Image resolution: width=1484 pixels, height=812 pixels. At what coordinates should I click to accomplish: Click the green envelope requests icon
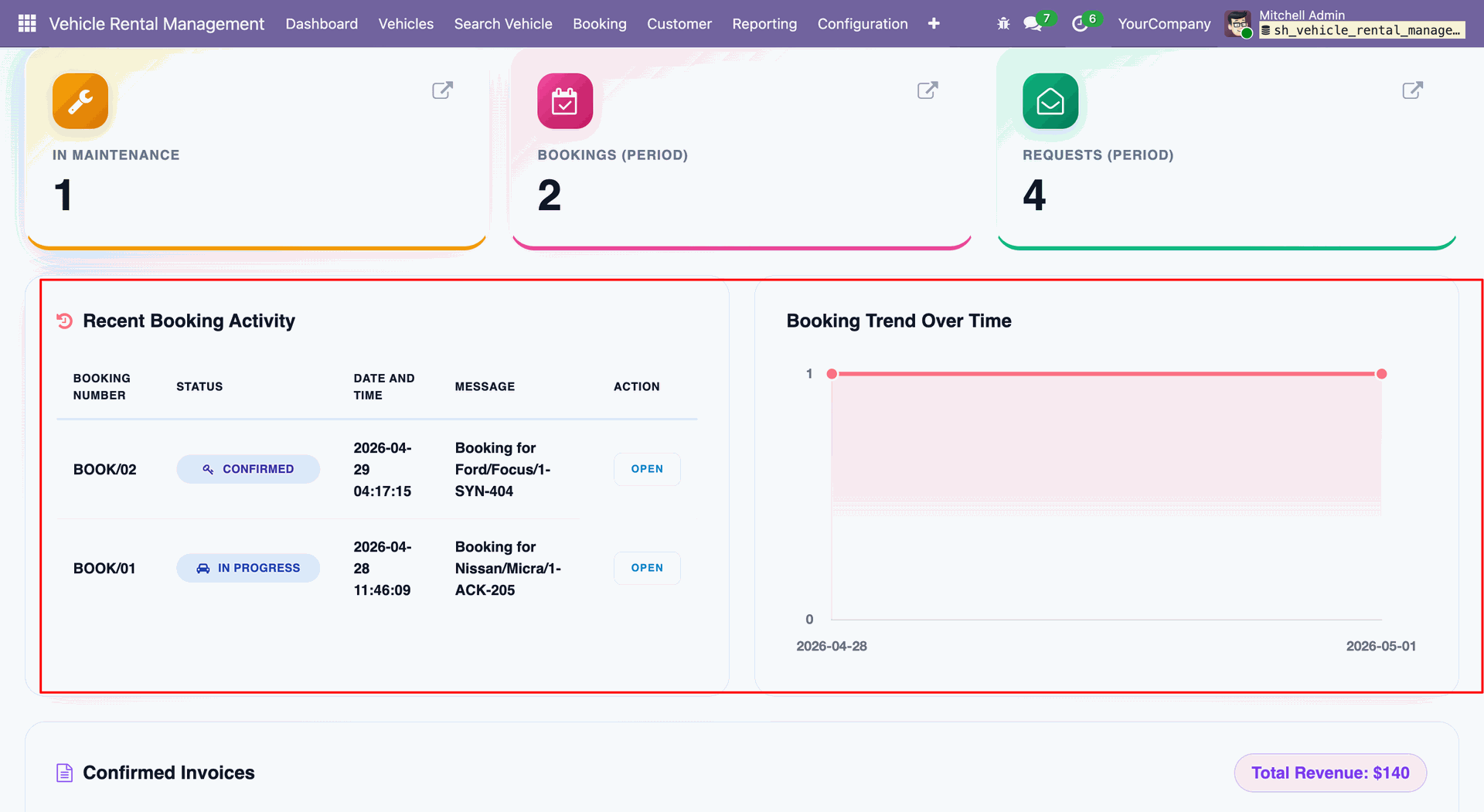(x=1050, y=101)
